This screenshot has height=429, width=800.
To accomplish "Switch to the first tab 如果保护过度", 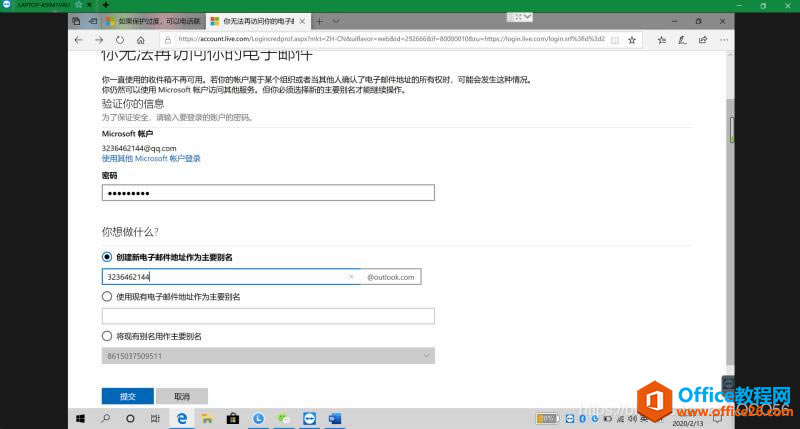I will [153, 21].
